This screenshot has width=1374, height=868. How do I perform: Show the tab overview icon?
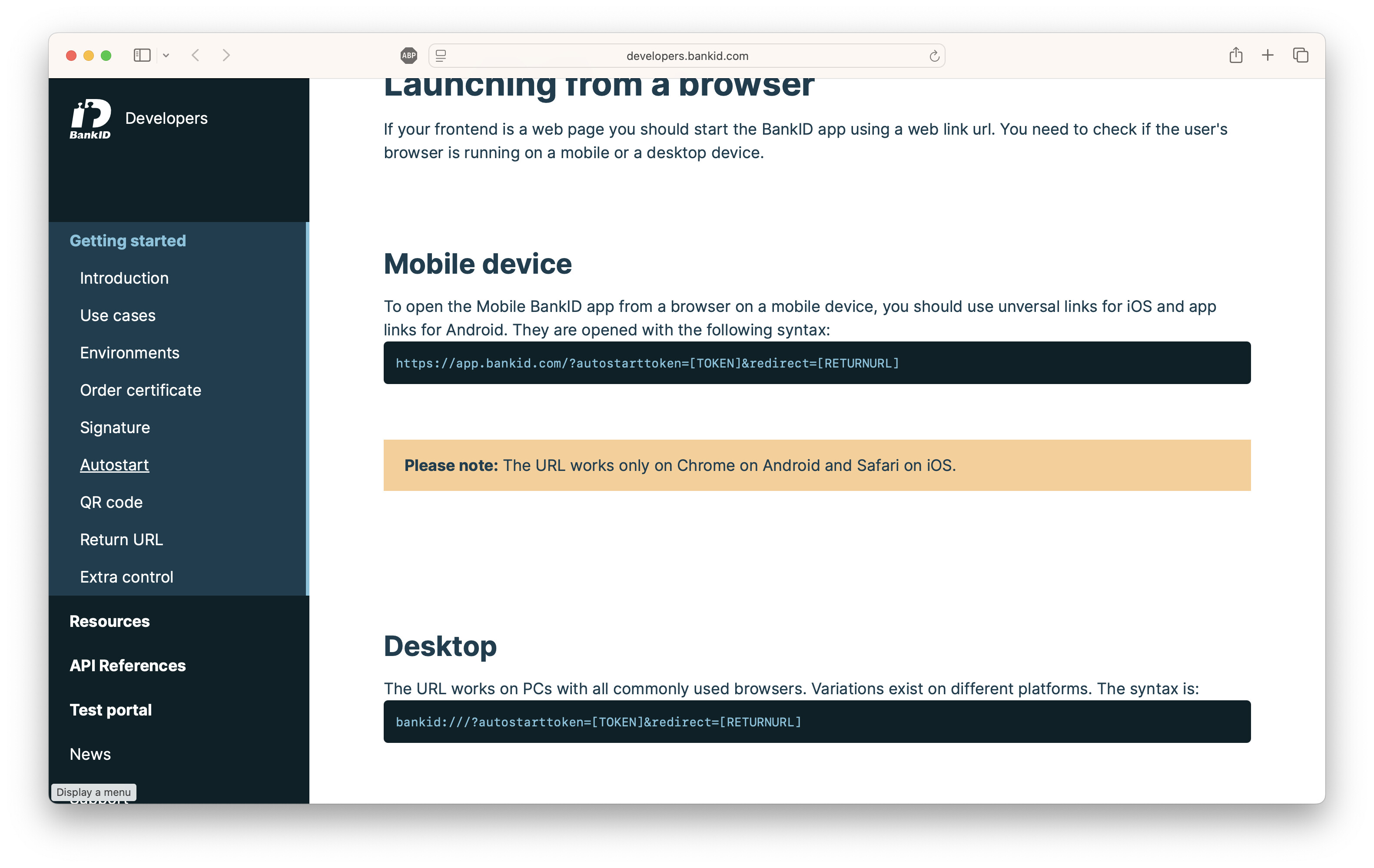pos(1301,55)
